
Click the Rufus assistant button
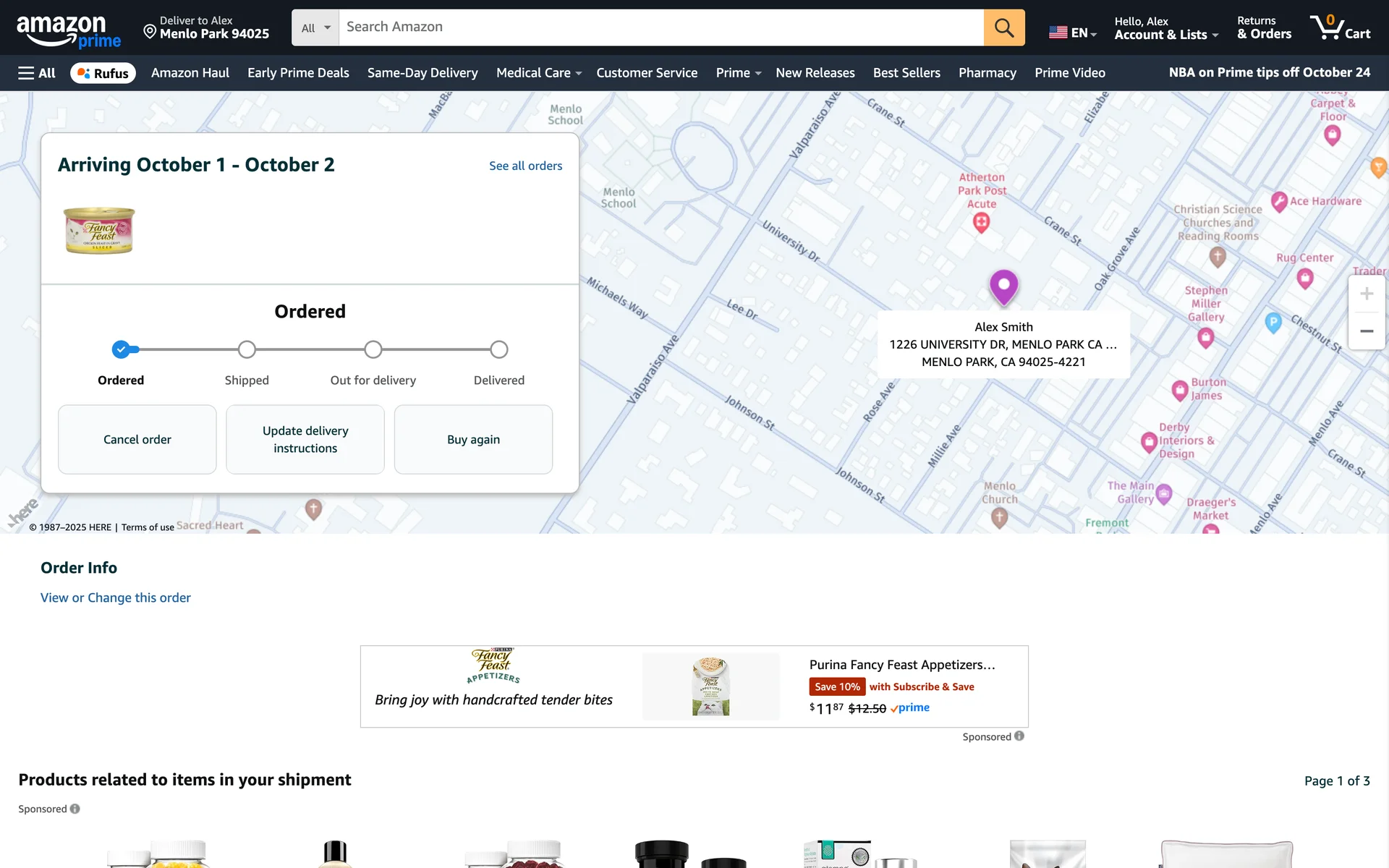click(x=103, y=73)
